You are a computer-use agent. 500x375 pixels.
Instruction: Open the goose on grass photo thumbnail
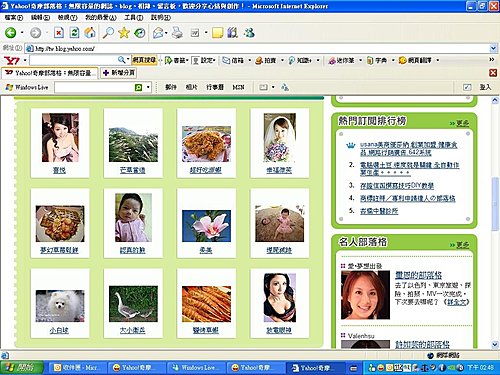point(133,304)
